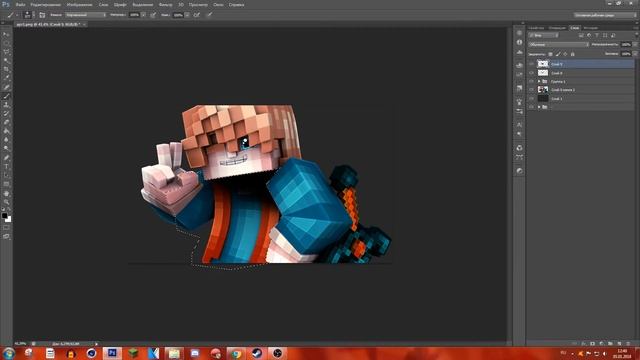Select the Path Selection tool

(6, 175)
